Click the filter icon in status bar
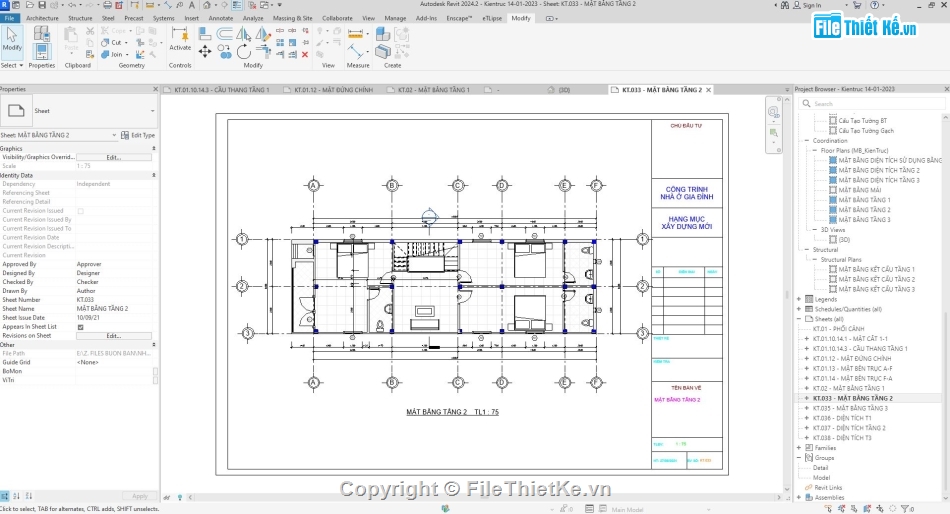Image resolution: width=950 pixels, height=514 pixels. point(905,509)
